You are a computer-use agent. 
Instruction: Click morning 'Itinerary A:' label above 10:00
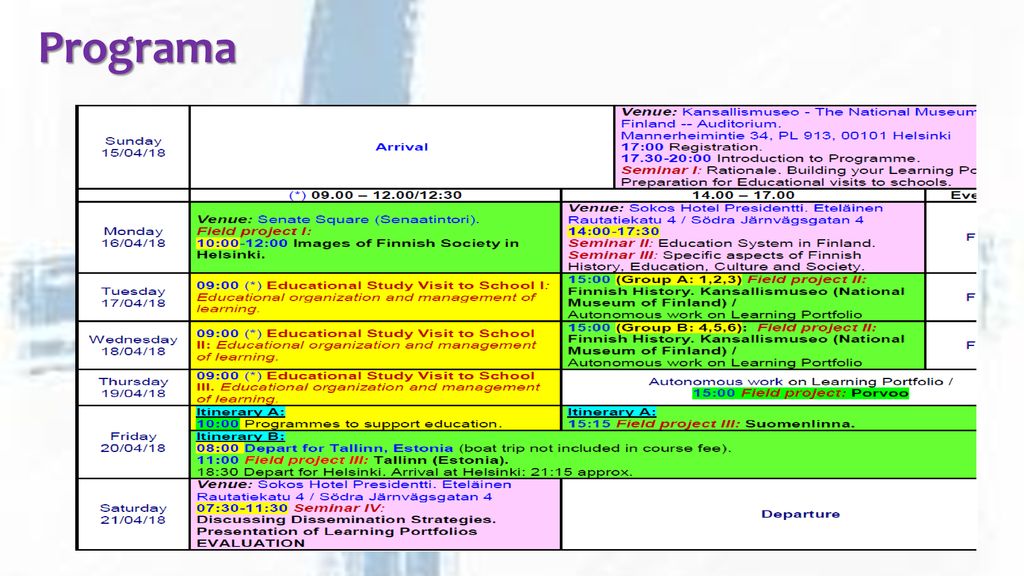click(x=240, y=412)
